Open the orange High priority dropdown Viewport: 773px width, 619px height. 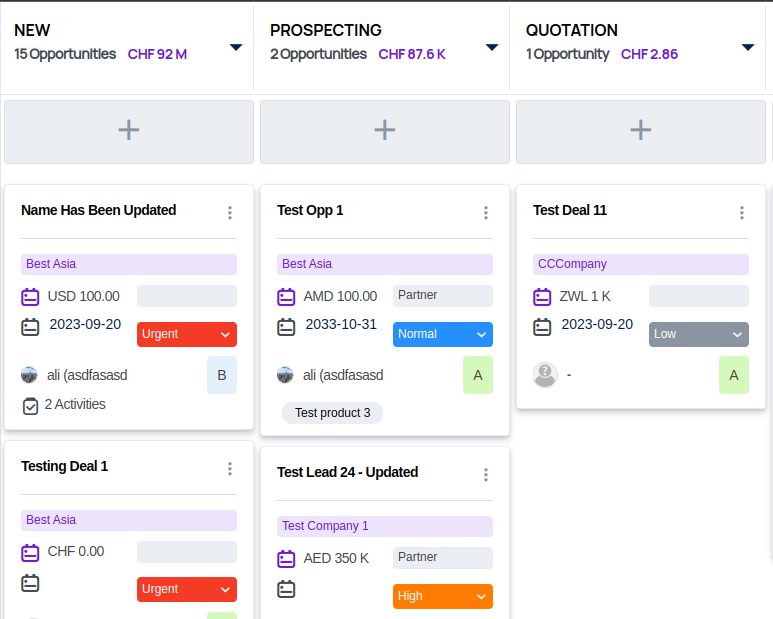pos(442,596)
